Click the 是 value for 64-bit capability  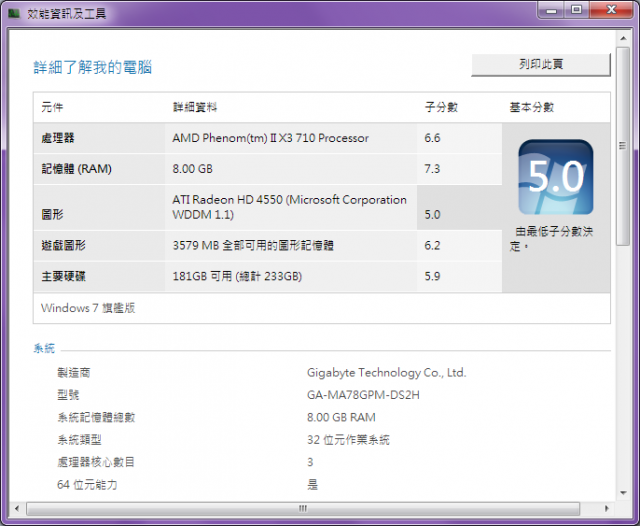coord(312,485)
